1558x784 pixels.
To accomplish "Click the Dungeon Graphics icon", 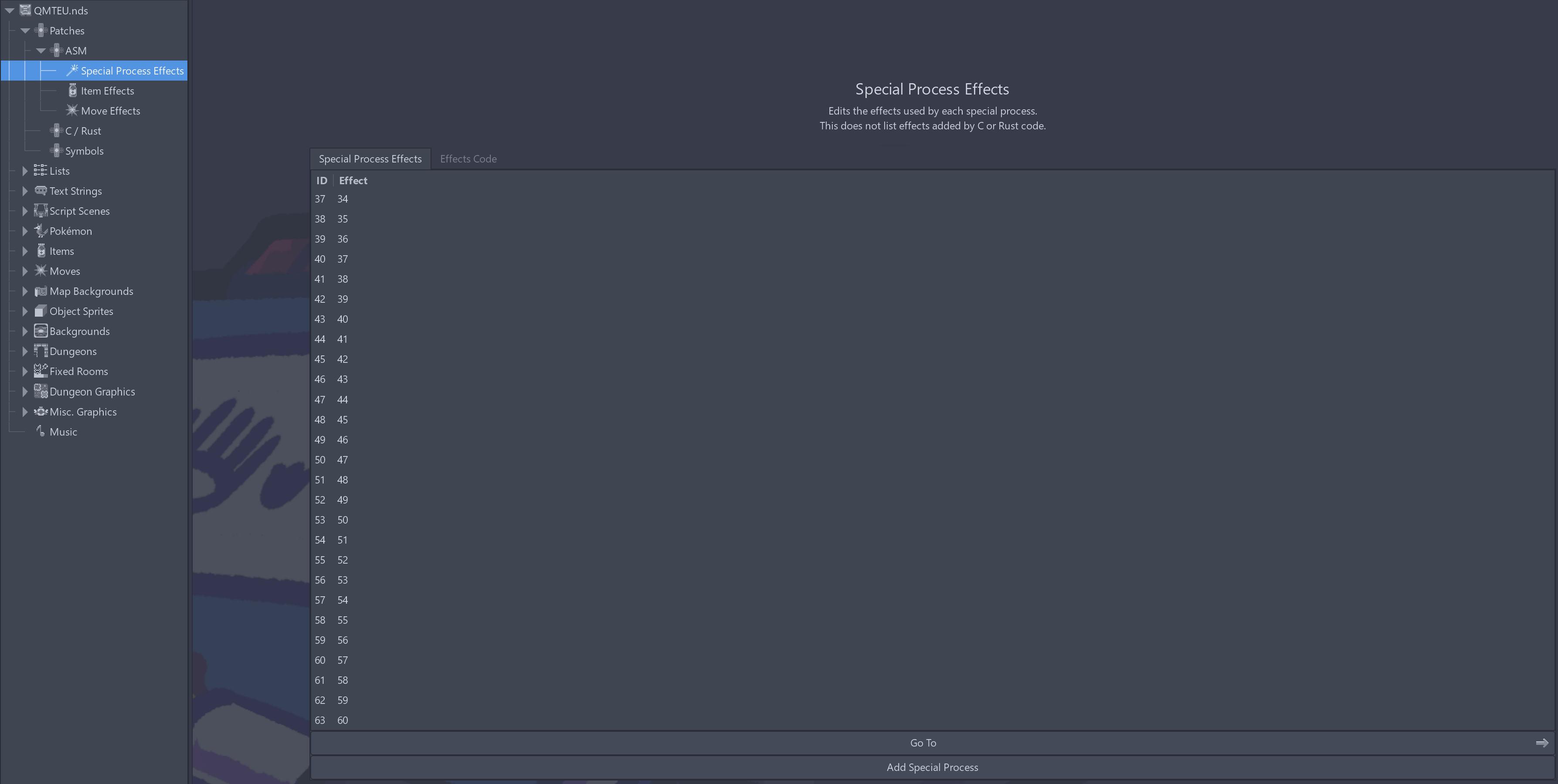I will click(x=41, y=391).
